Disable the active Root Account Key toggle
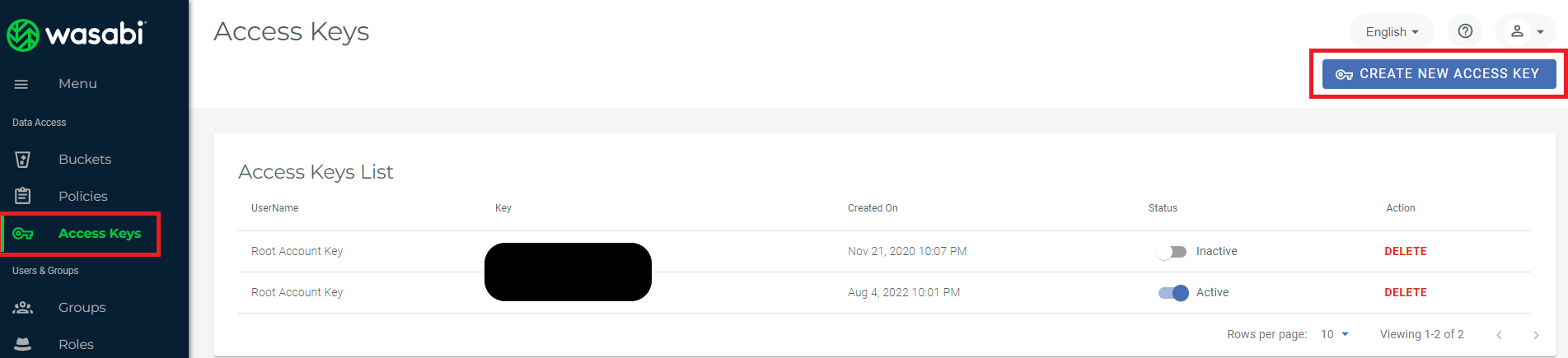The height and width of the screenshot is (358, 1568). coord(1173,293)
